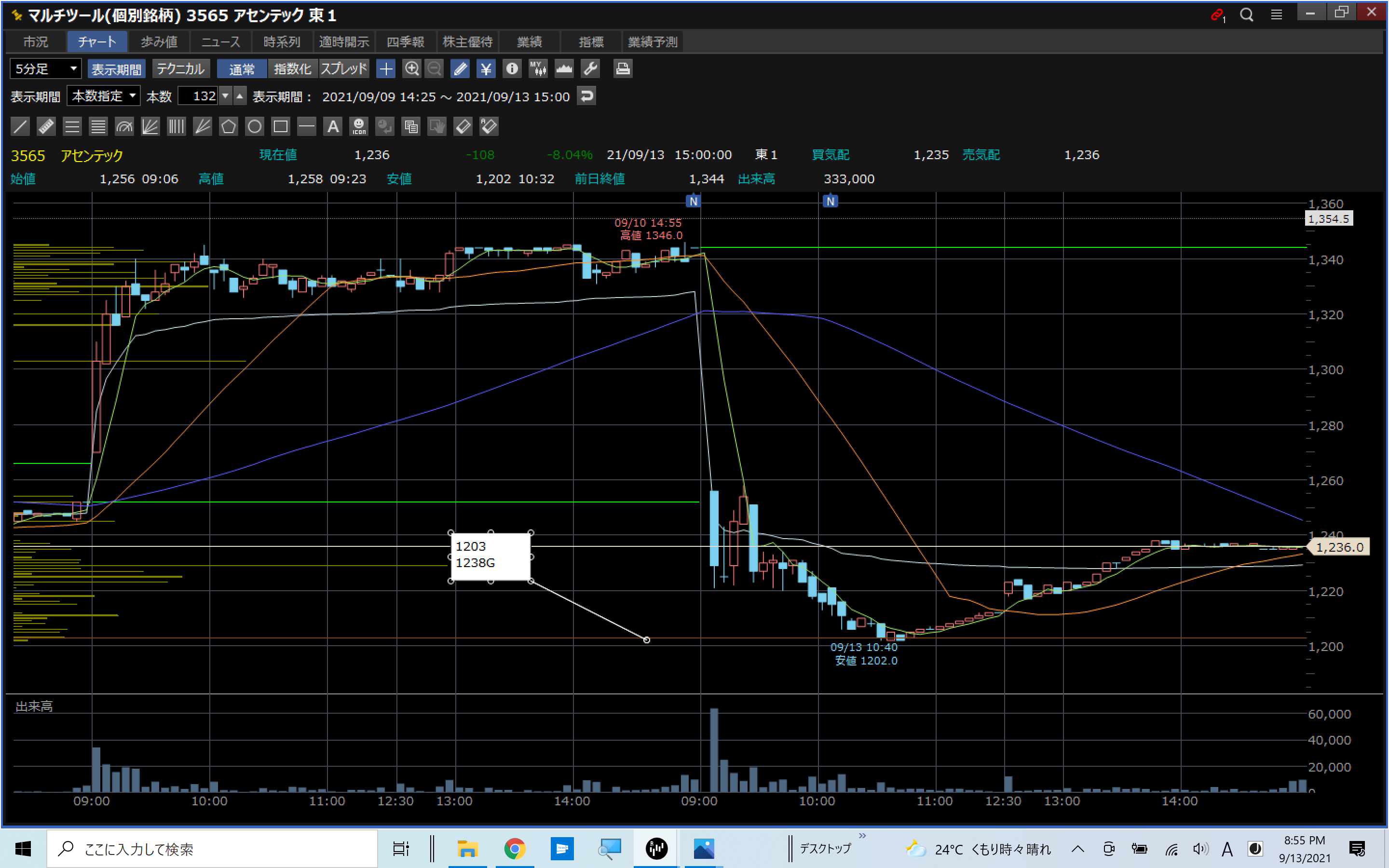Print the chart using the printer icon
Viewport: 1389px width, 868px height.
coord(623,69)
